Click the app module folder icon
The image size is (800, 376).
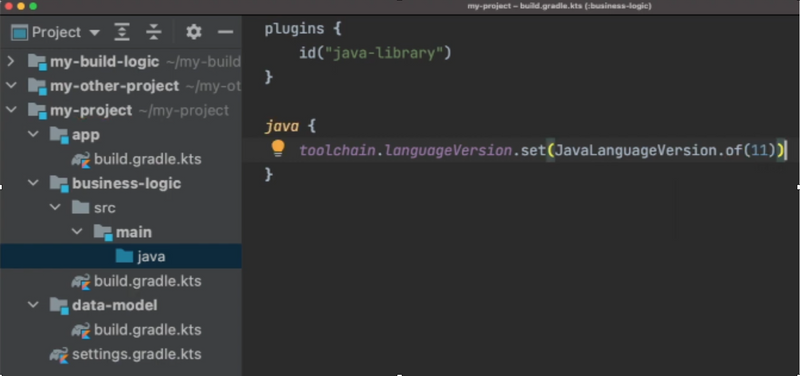tap(60, 135)
